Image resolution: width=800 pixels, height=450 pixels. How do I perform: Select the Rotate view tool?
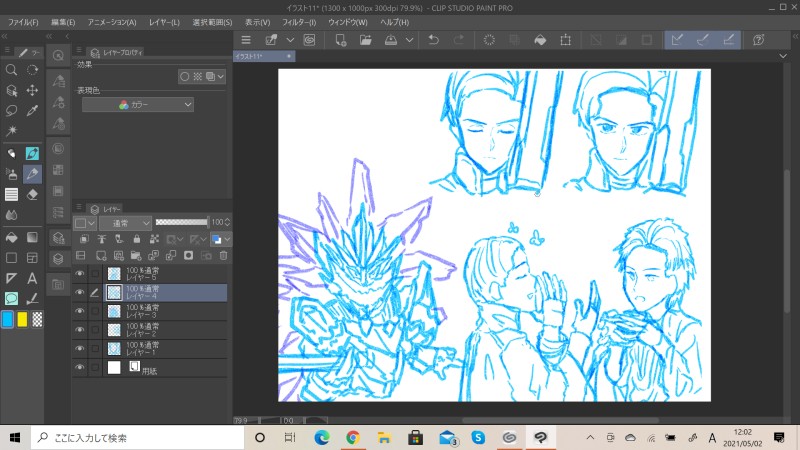pos(32,70)
